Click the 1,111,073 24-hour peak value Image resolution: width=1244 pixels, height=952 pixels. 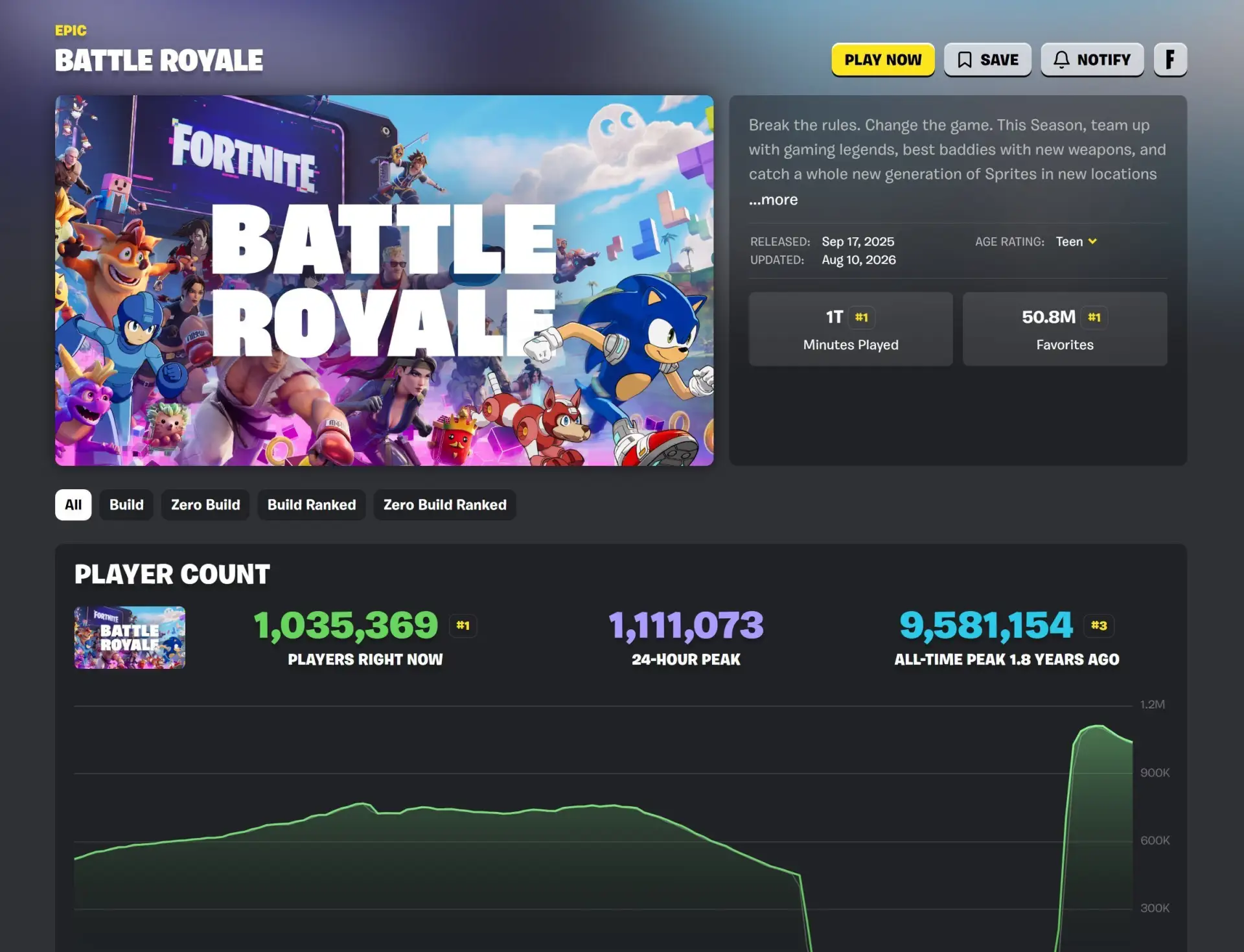[686, 625]
